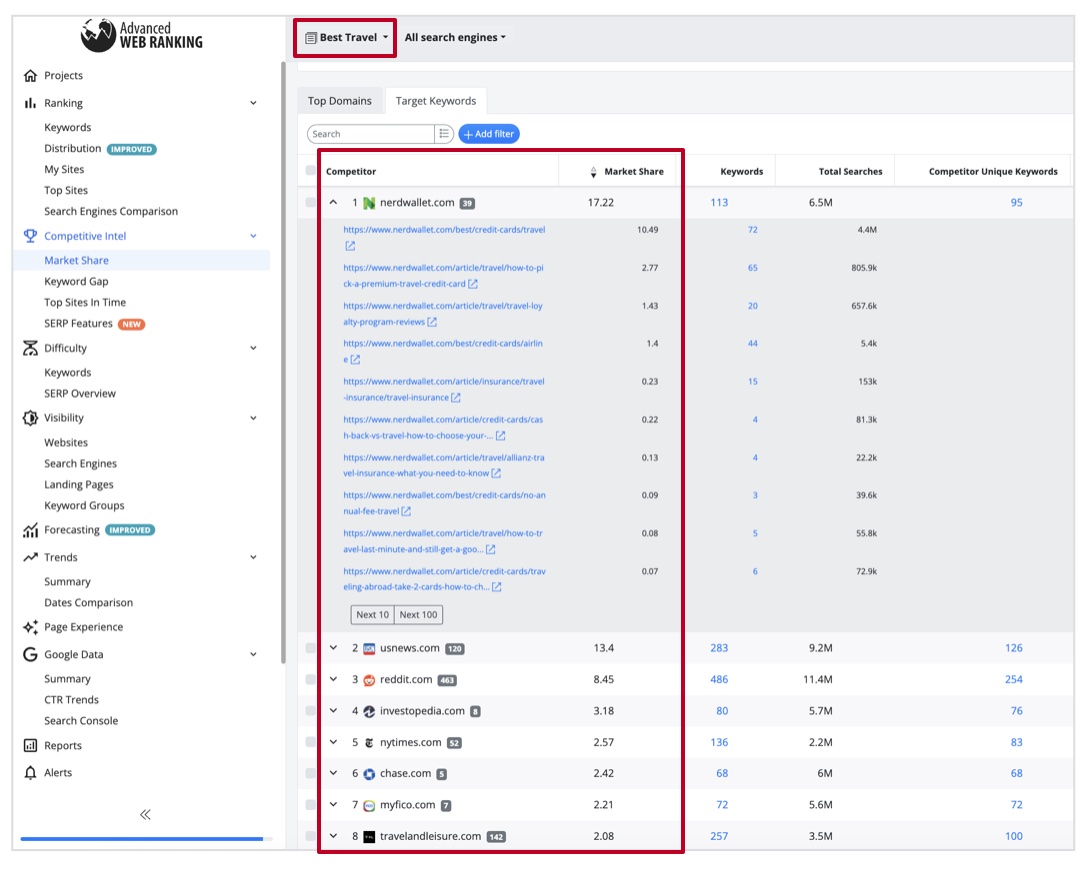Expand the reddit.com row

click(334, 679)
